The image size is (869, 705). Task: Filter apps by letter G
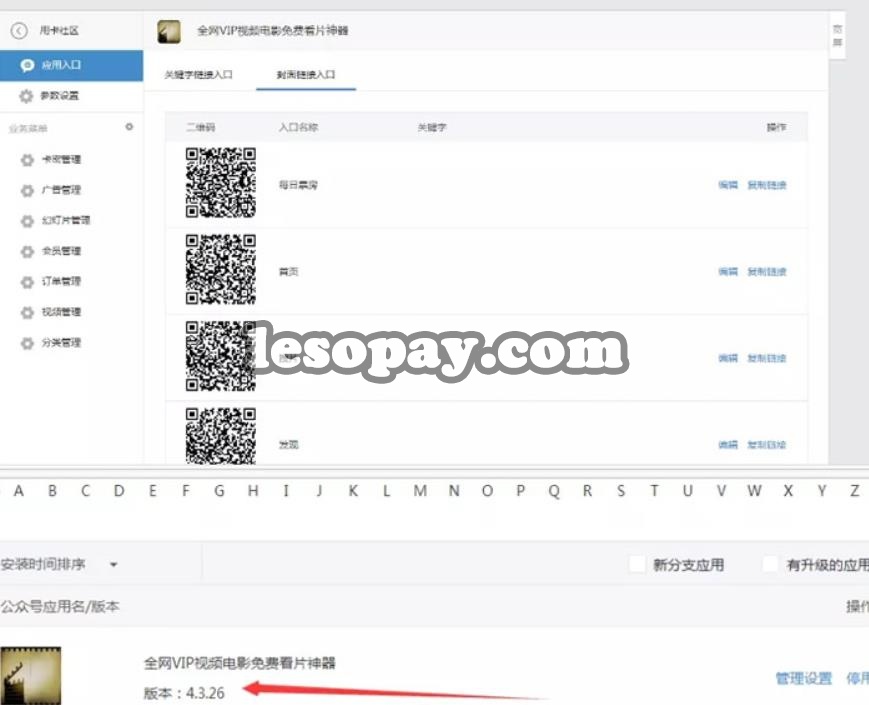[219, 491]
